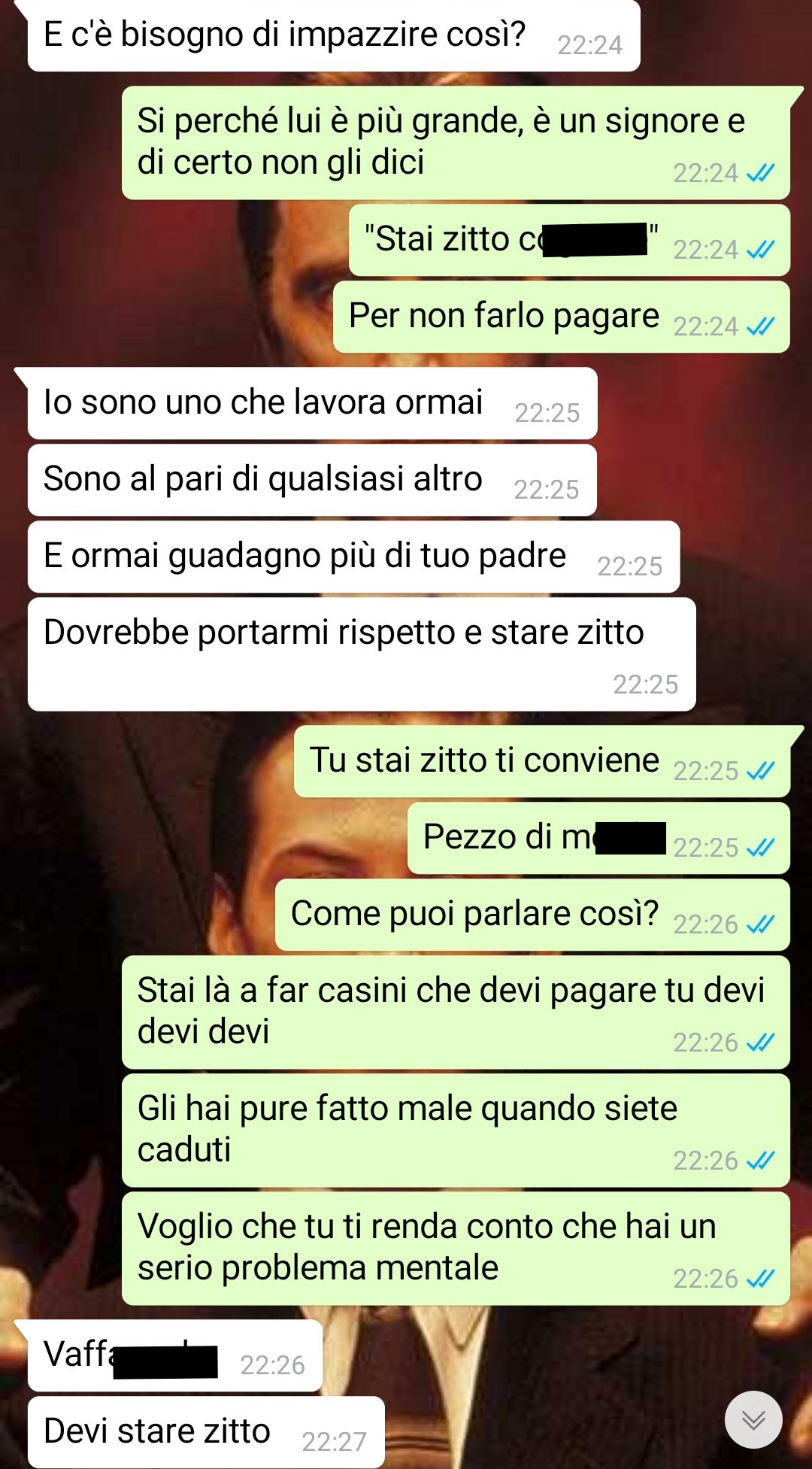
Task: Tap blue ticks on 'Tu stai zitto ti conviene'
Action: [x=760, y=770]
